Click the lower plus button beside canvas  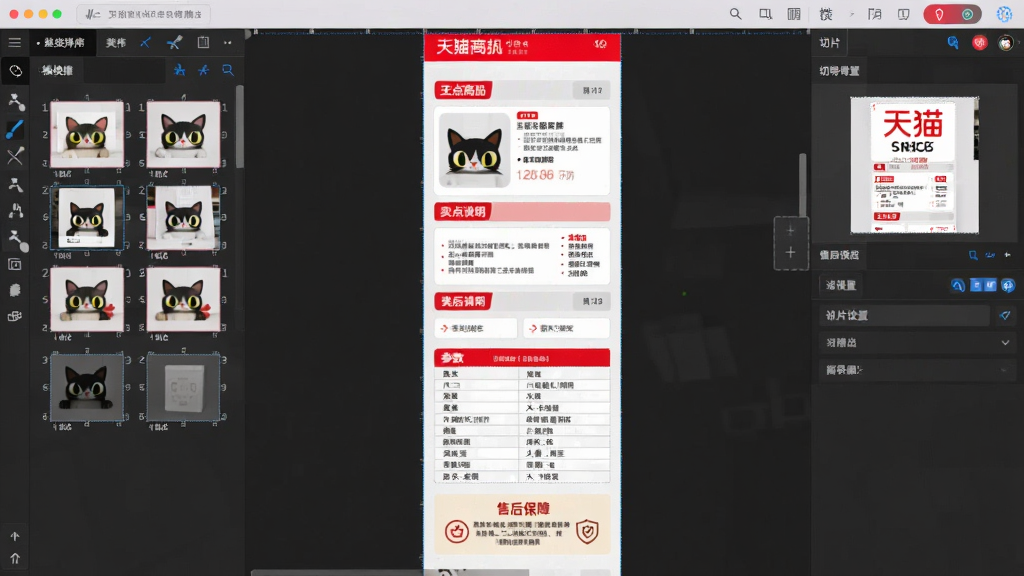pyautogui.click(x=790, y=252)
